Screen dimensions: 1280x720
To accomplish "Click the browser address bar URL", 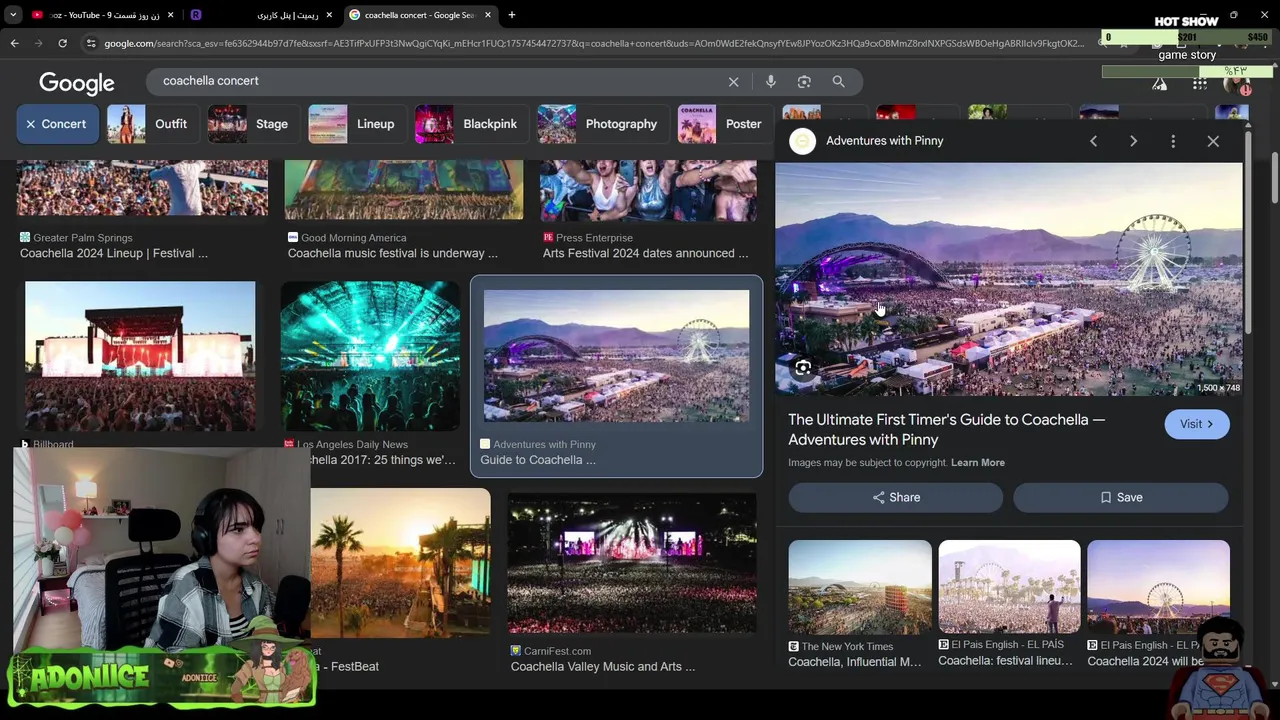I will click(x=593, y=43).
